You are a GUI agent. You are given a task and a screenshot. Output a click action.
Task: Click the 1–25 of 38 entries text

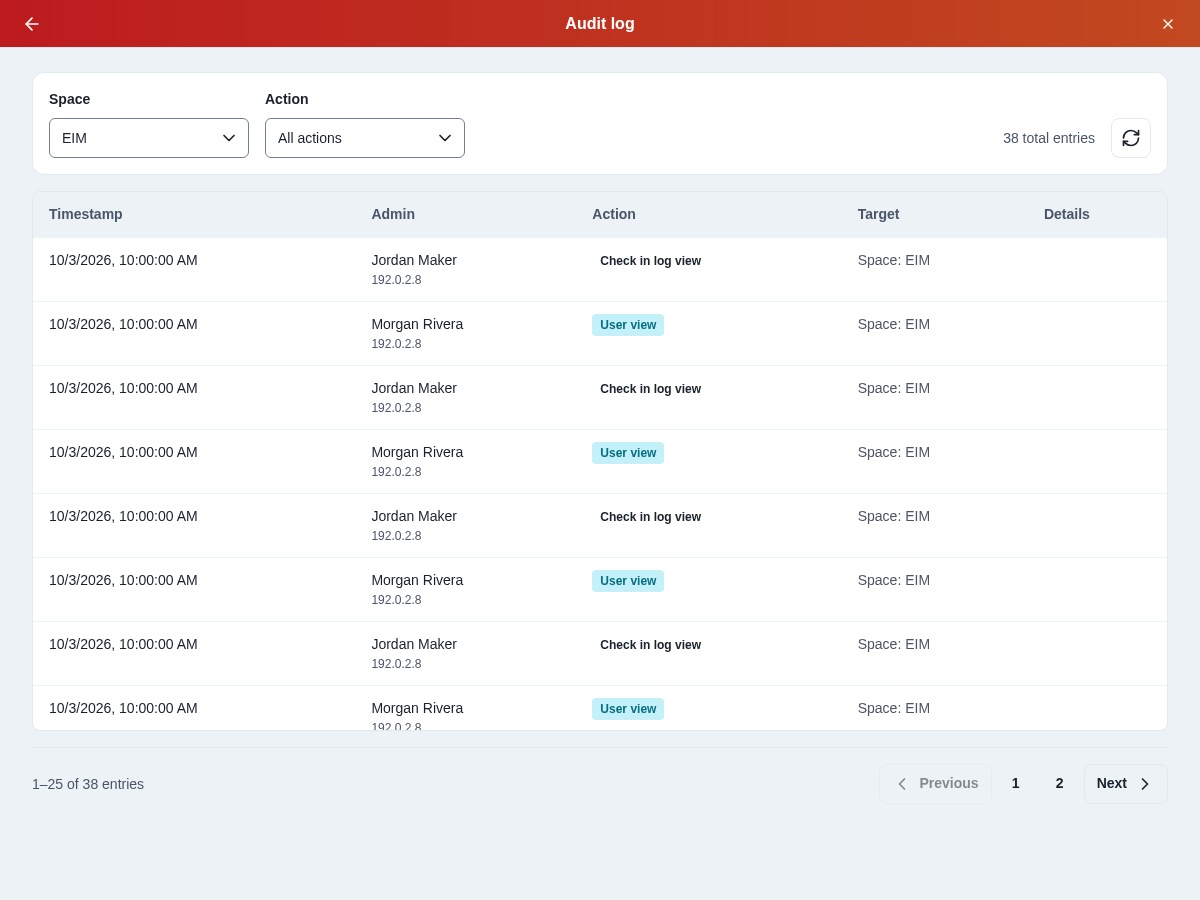[88, 784]
